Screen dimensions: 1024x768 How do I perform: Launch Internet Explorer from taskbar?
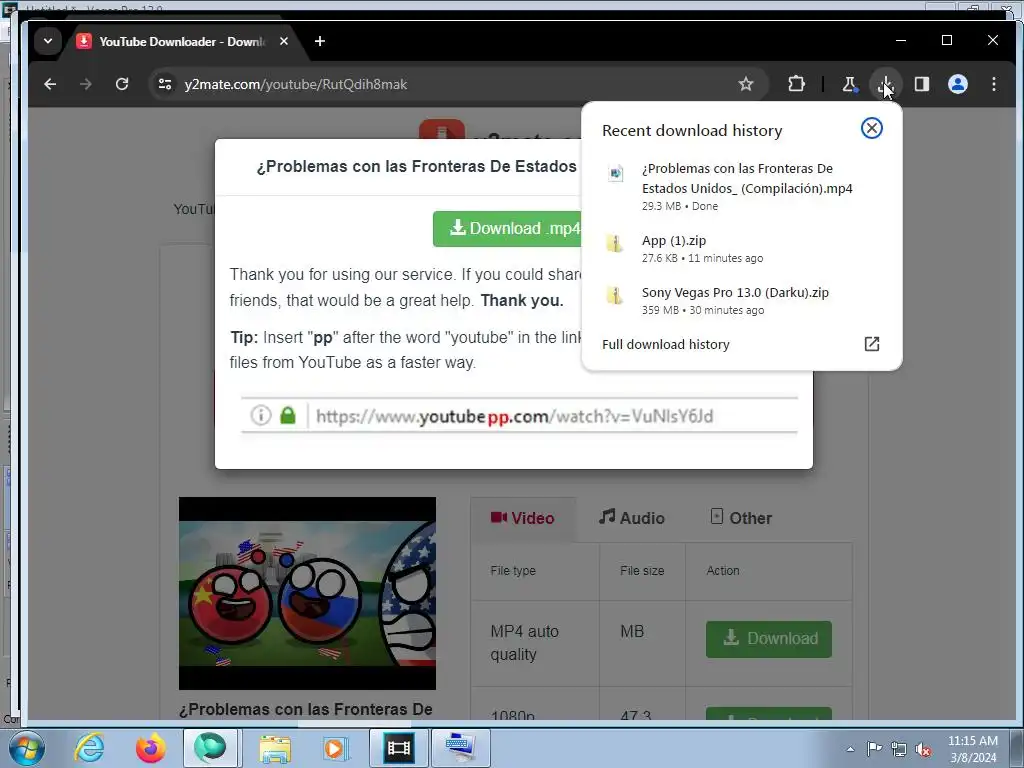point(89,748)
